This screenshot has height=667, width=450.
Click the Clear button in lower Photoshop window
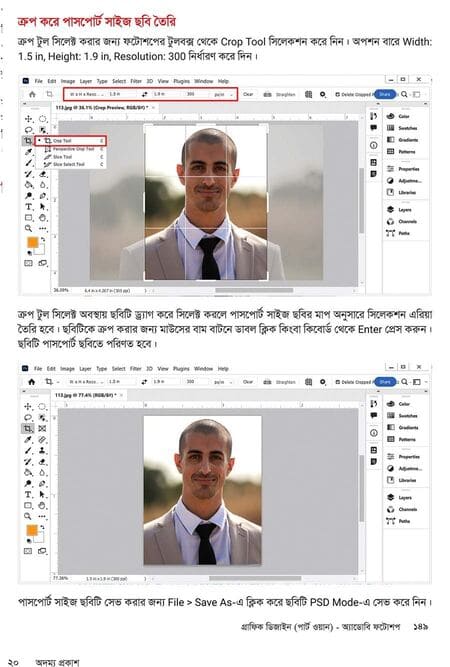248,382
